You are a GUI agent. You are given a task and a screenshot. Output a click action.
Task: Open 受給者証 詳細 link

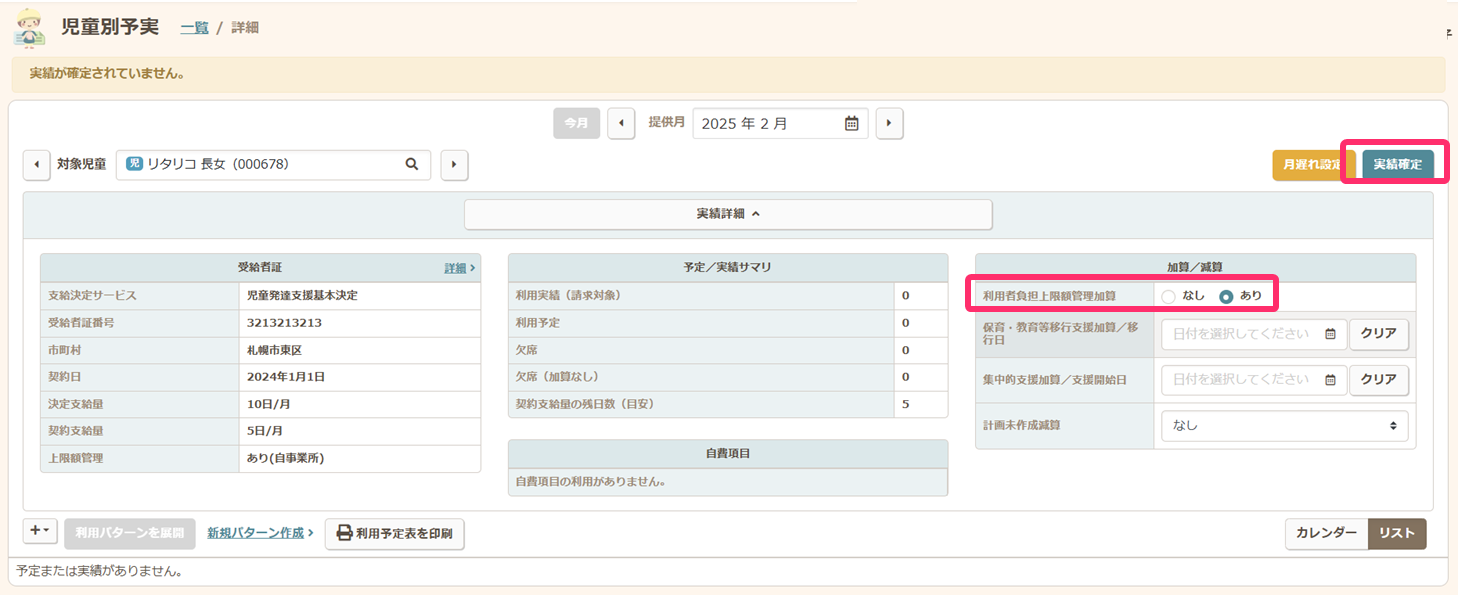[459, 268]
